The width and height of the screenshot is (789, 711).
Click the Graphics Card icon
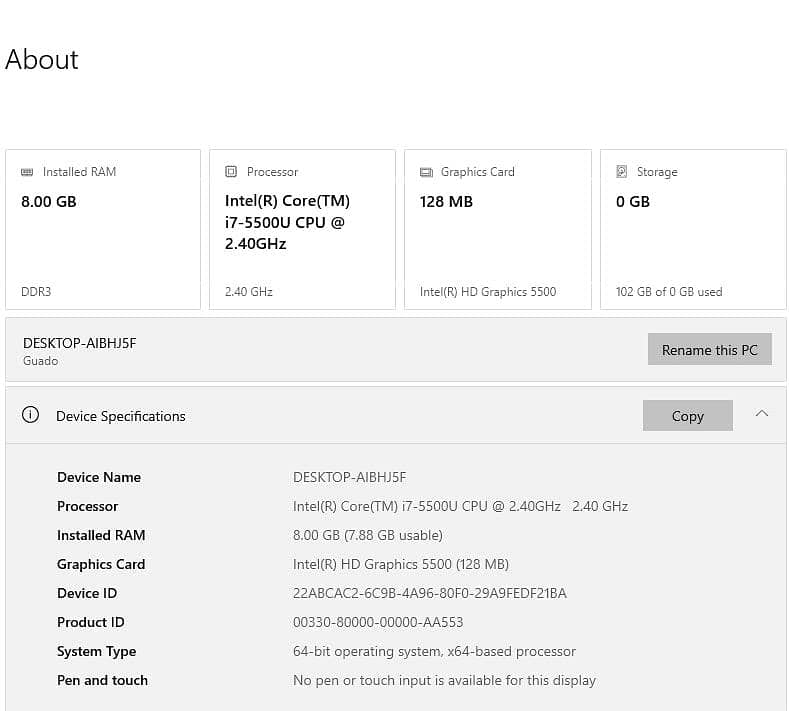click(426, 172)
